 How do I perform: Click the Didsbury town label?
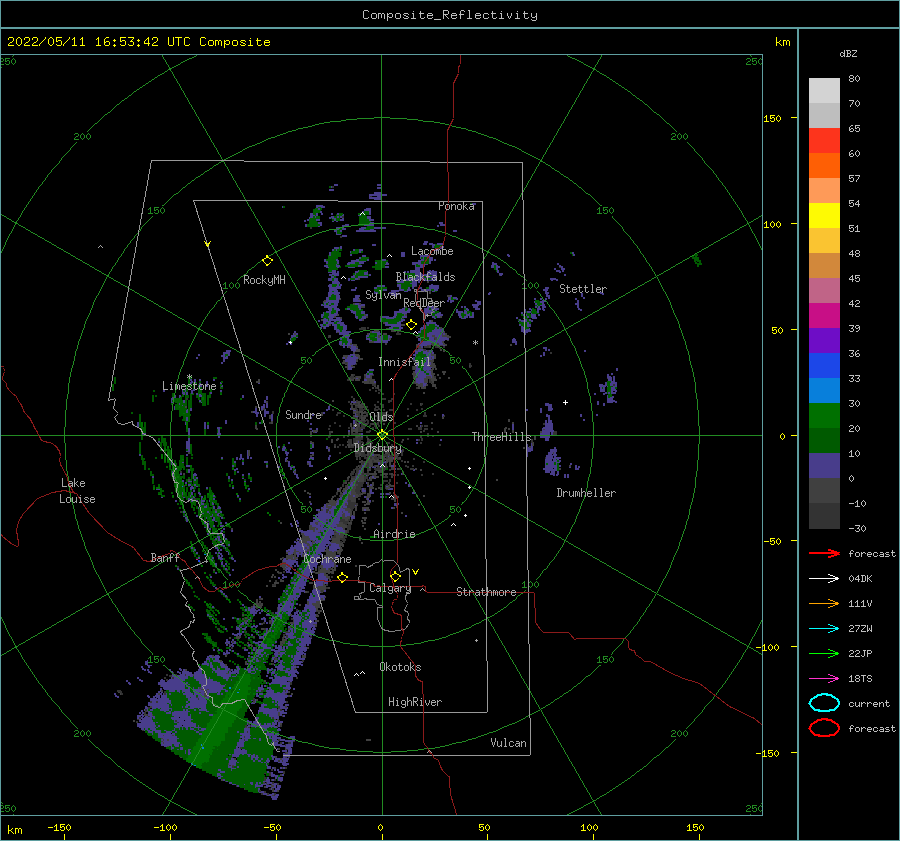(x=378, y=448)
